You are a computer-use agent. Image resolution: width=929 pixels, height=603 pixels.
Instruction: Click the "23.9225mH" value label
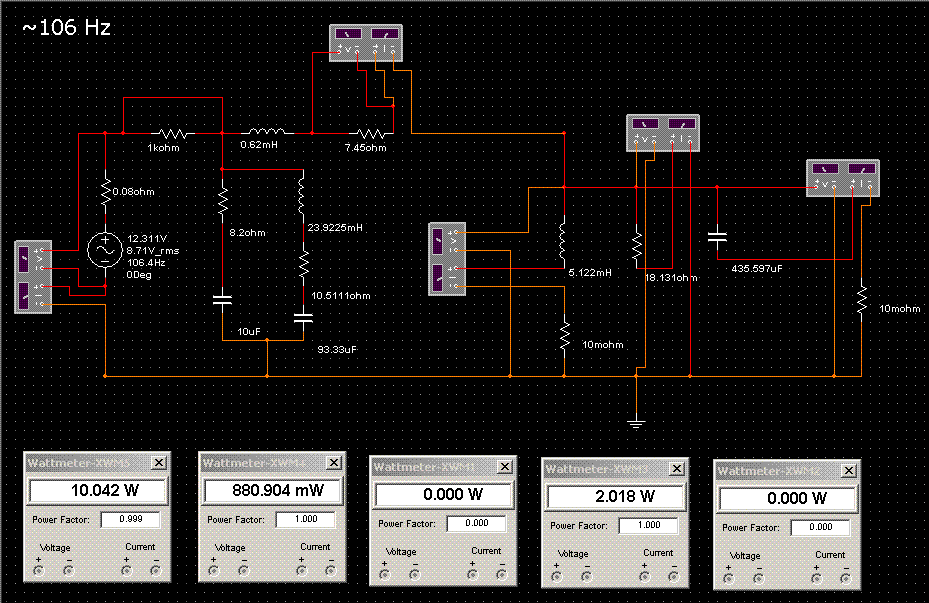point(335,227)
